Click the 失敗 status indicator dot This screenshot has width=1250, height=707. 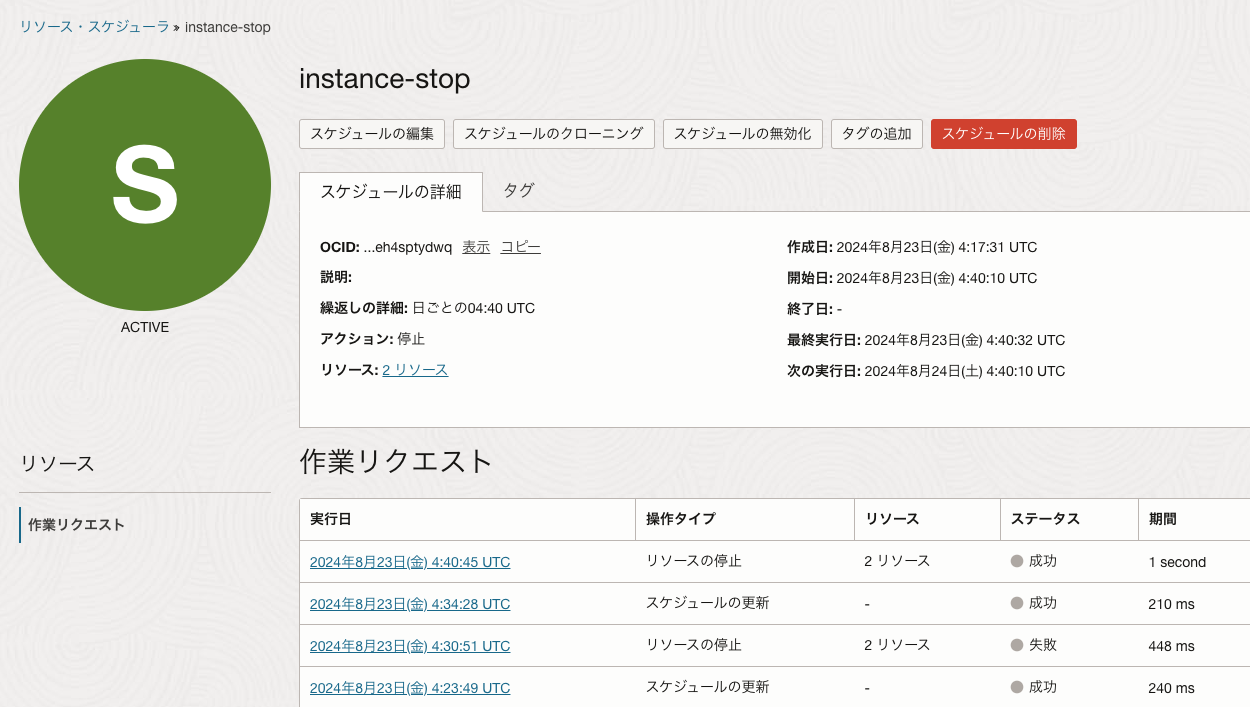[x=1017, y=645]
